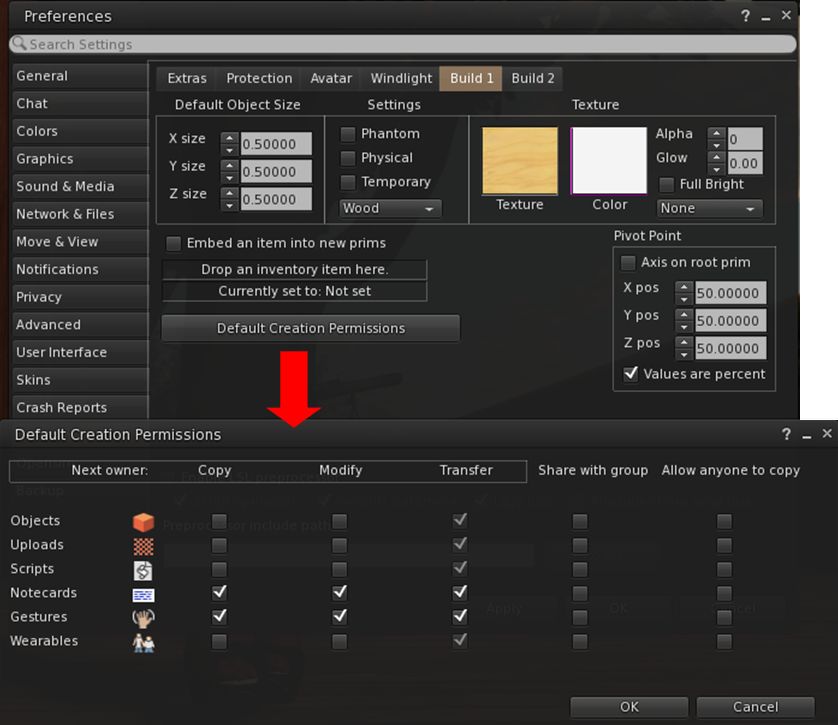Enable Copy permission for Objects
The height and width of the screenshot is (725, 838).
(x=219, y=521)
